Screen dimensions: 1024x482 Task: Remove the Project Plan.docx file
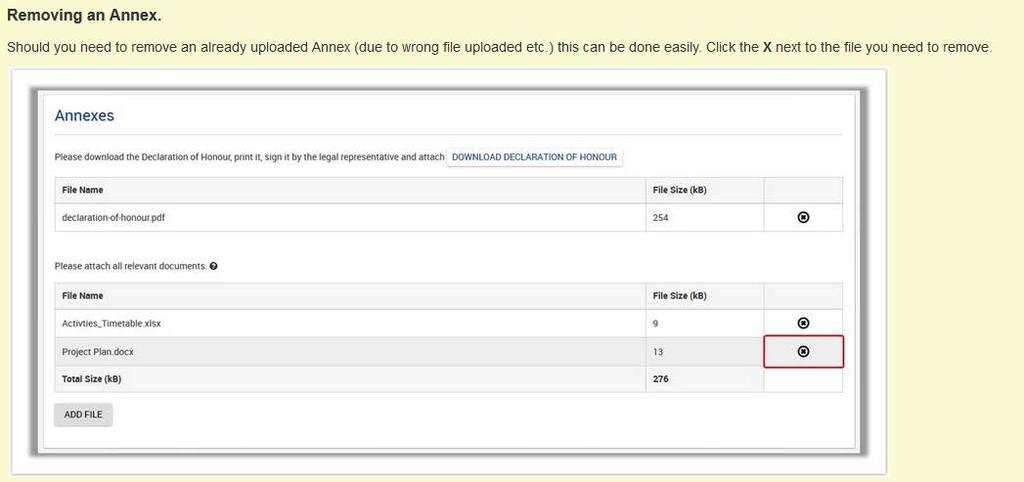(x=803, y=351)
